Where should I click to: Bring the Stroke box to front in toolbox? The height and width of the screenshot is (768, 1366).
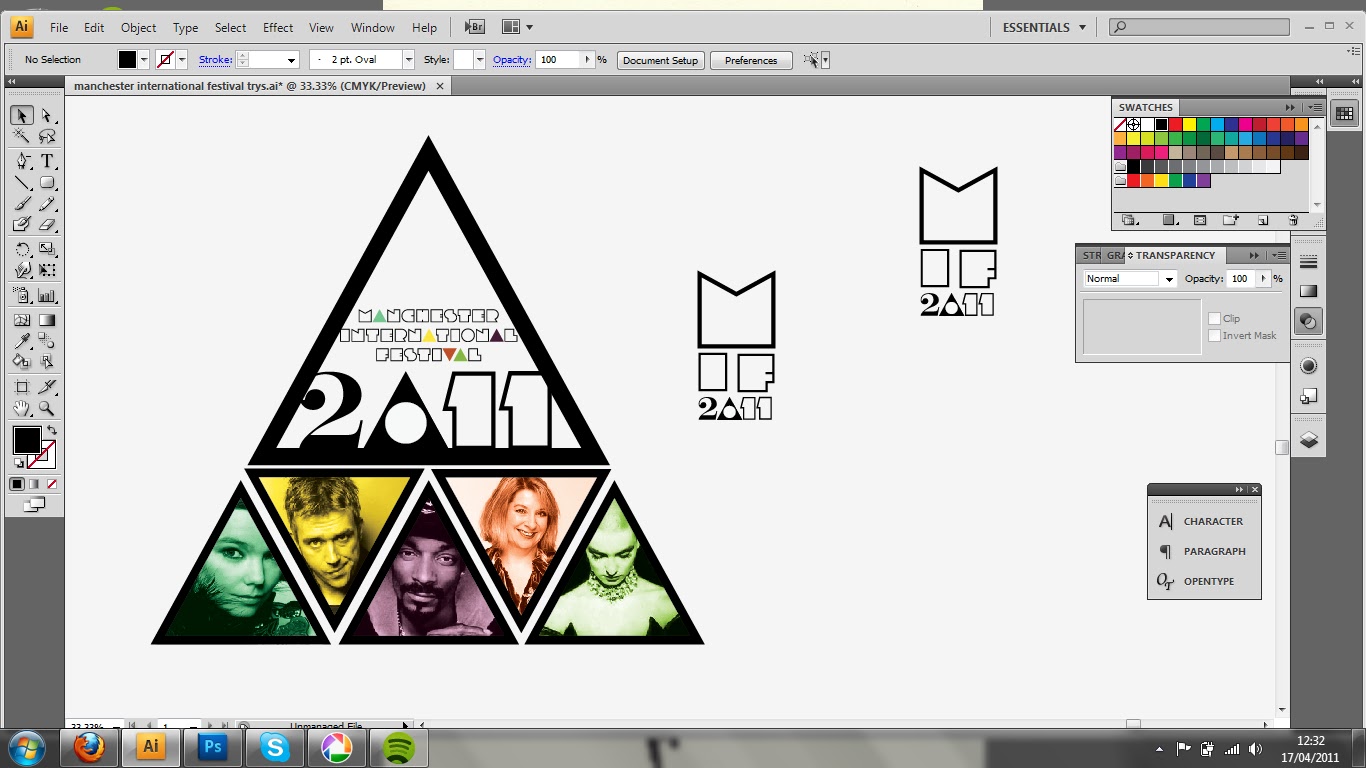[43, 456]
